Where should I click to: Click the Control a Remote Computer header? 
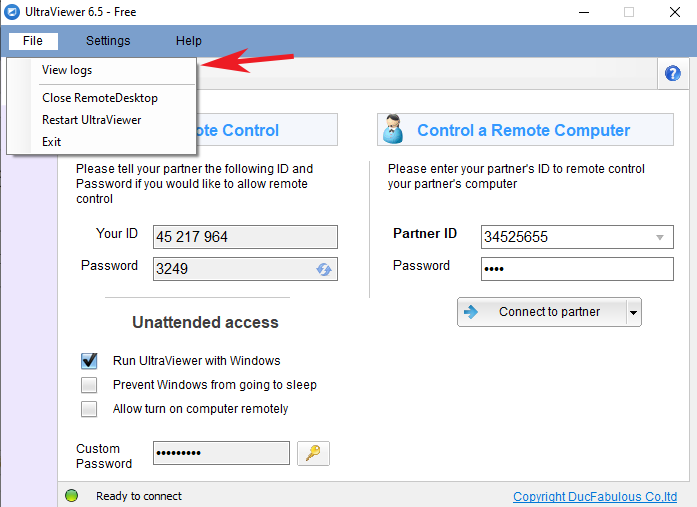point(525,130)
